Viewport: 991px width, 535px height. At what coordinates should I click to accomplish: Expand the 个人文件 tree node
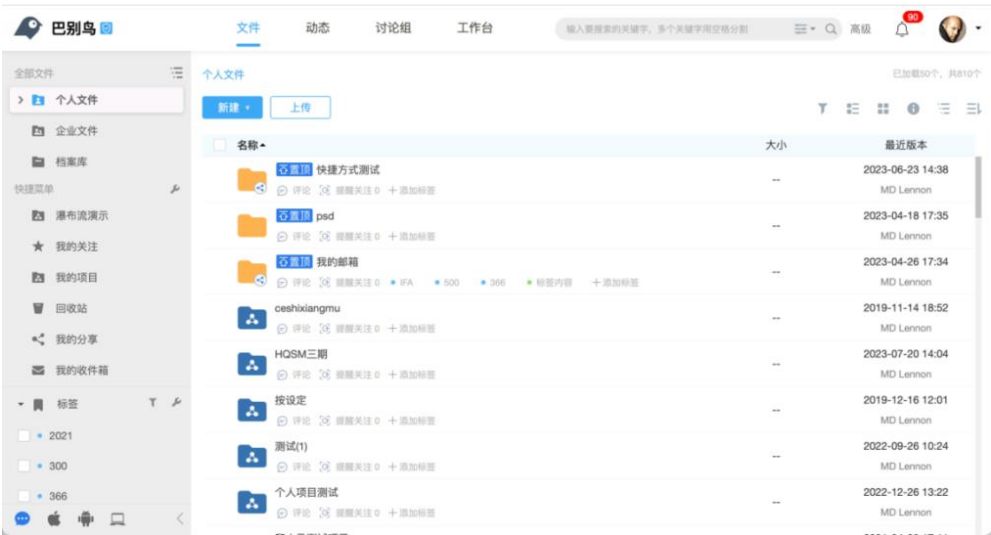(x=20, y=99)
